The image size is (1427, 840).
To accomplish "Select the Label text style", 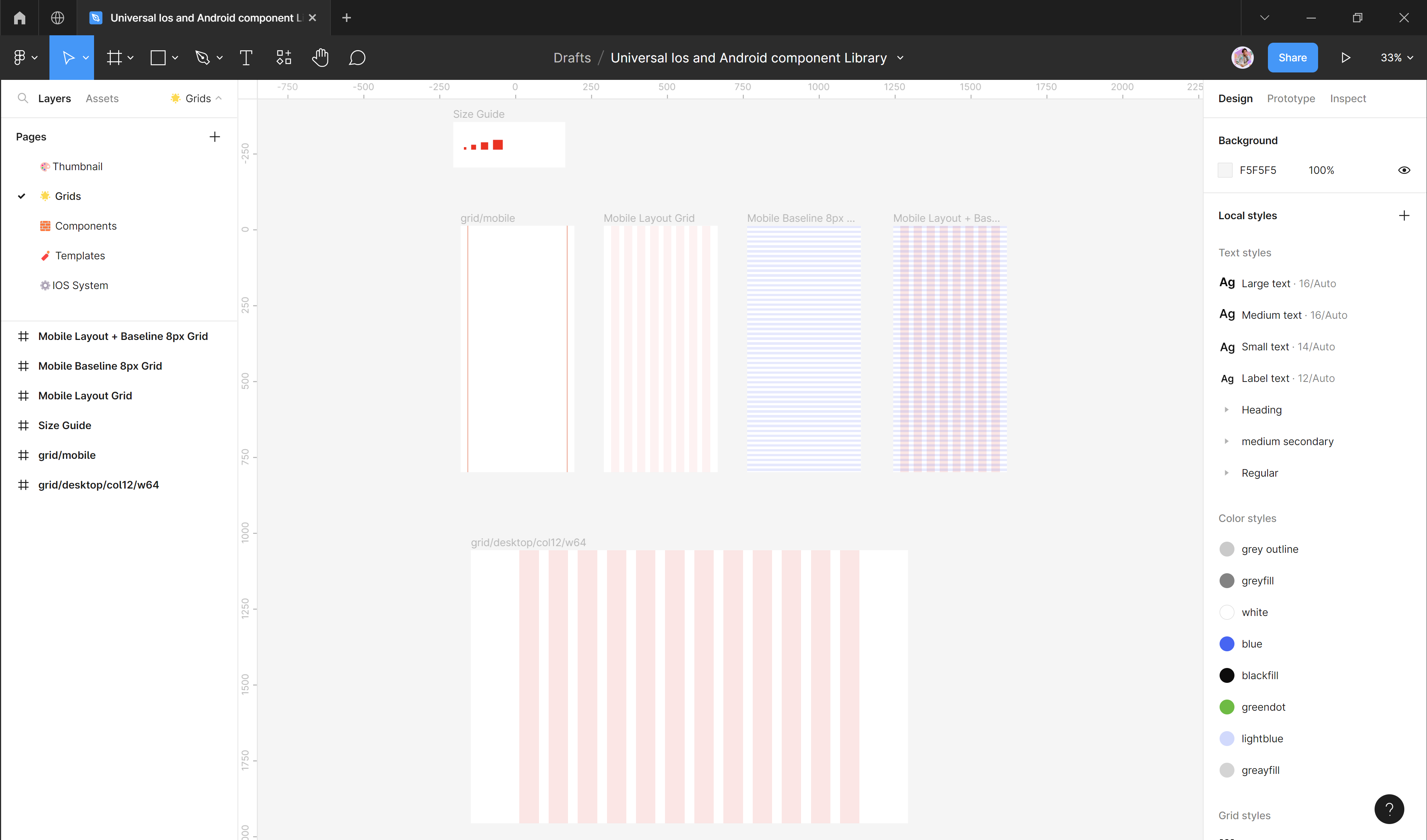I will [1277, 378].
